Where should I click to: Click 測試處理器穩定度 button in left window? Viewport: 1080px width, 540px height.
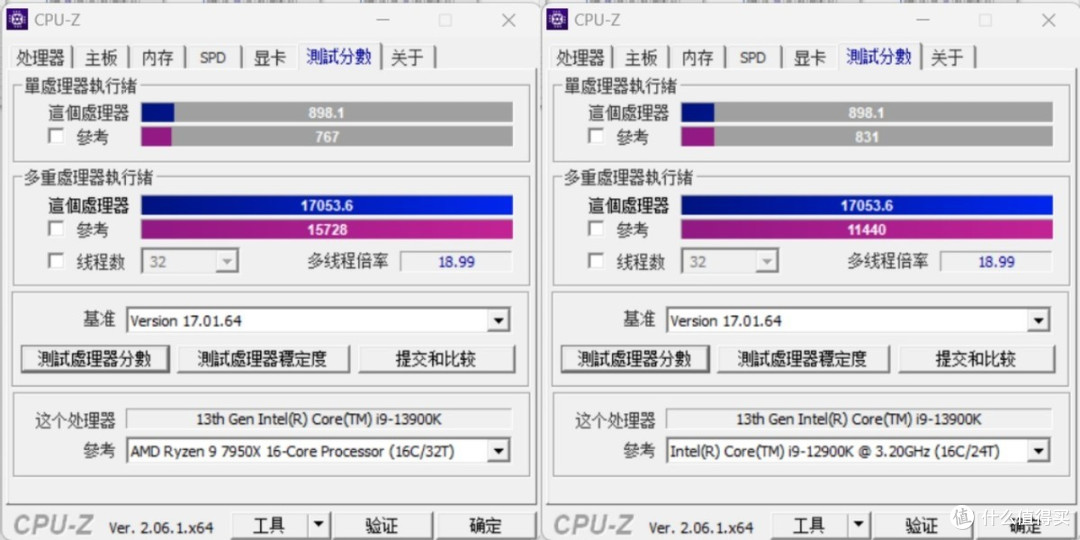263,359
